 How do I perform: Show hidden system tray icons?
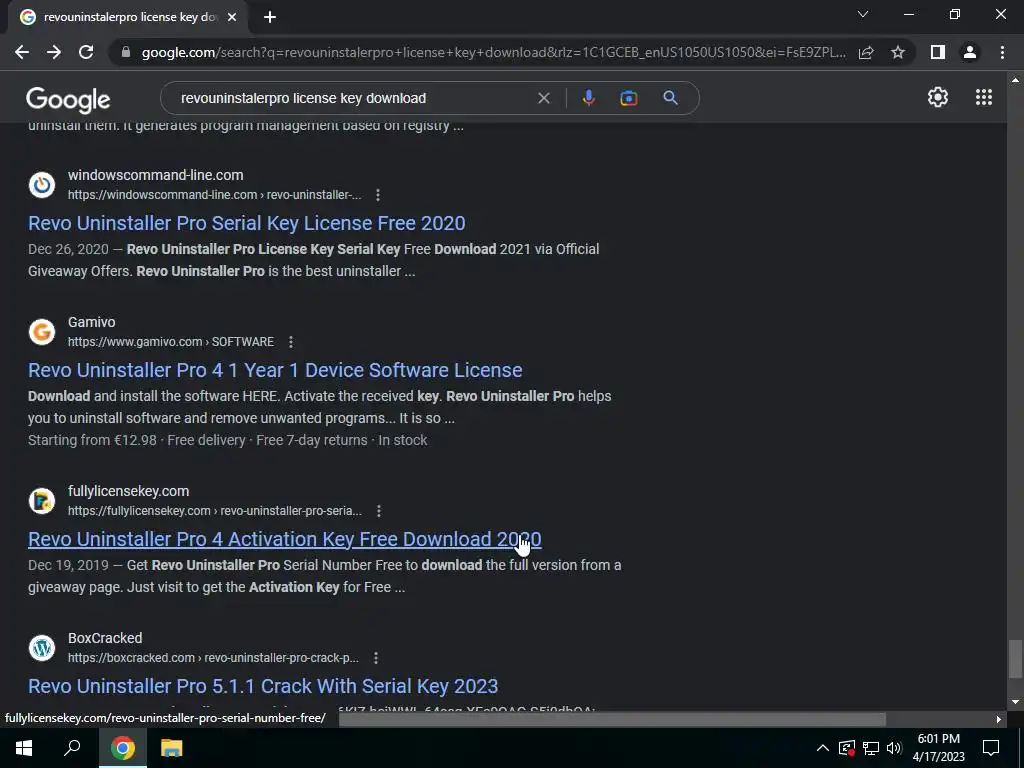pos(823,748)
